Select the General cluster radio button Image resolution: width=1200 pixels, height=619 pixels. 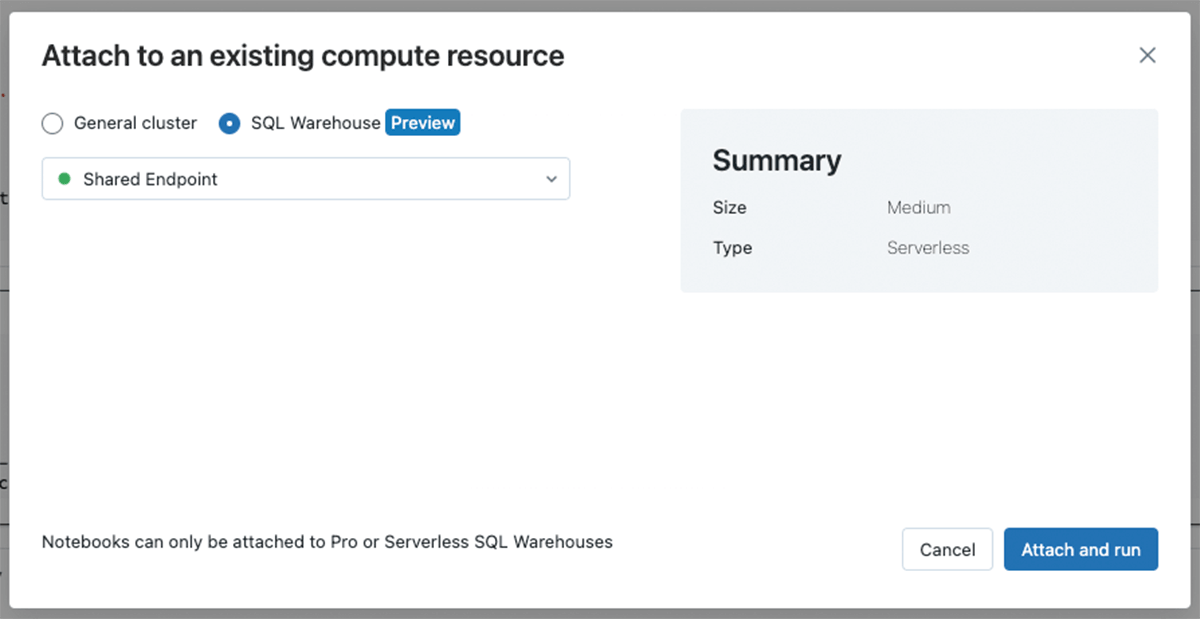pyautogui.click(x=52, y=124)
